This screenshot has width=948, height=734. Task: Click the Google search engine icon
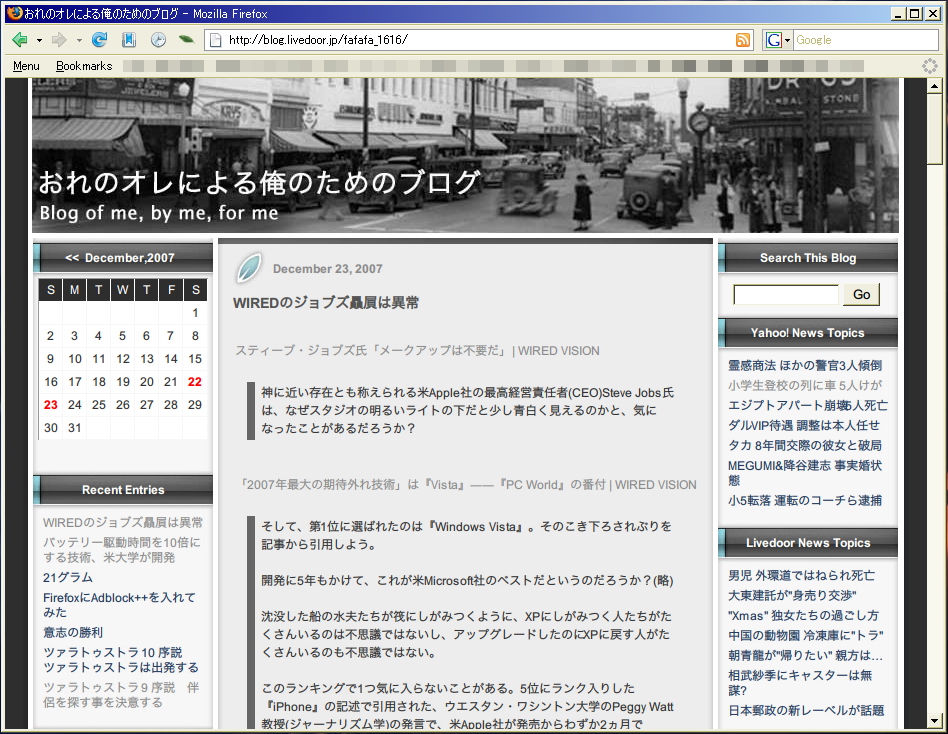pyautogui.click(x=773, y=40)
